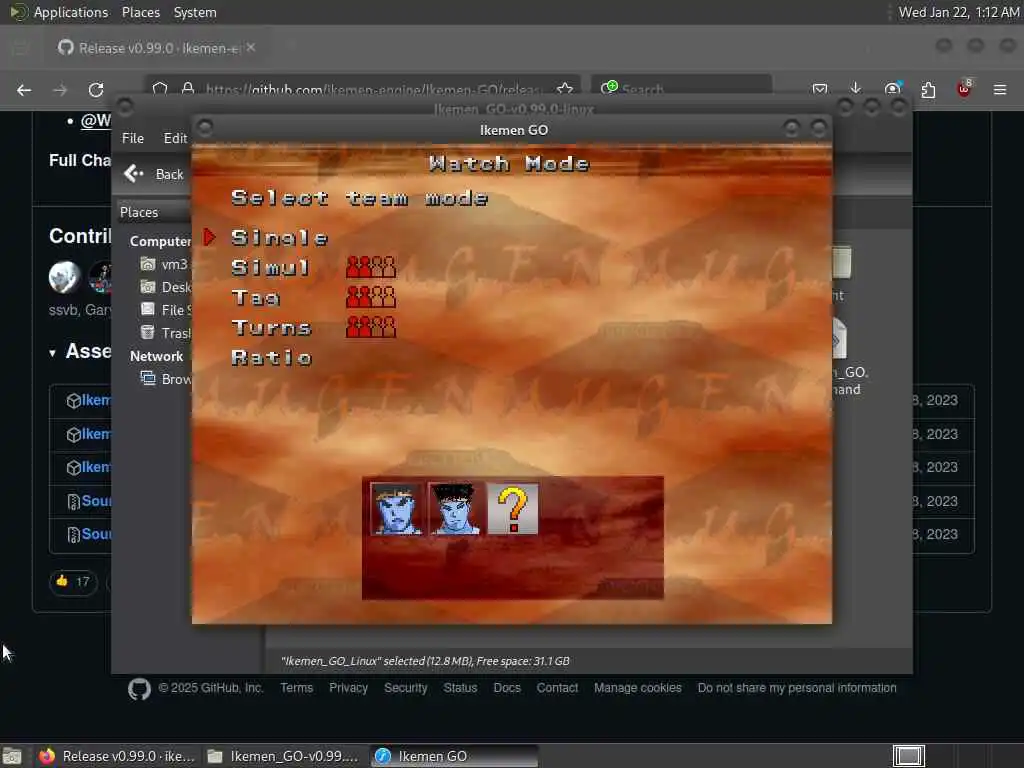Click the Tag team member count icons
This screenshot has height=768, width=1024.
(x=370, y=296)
